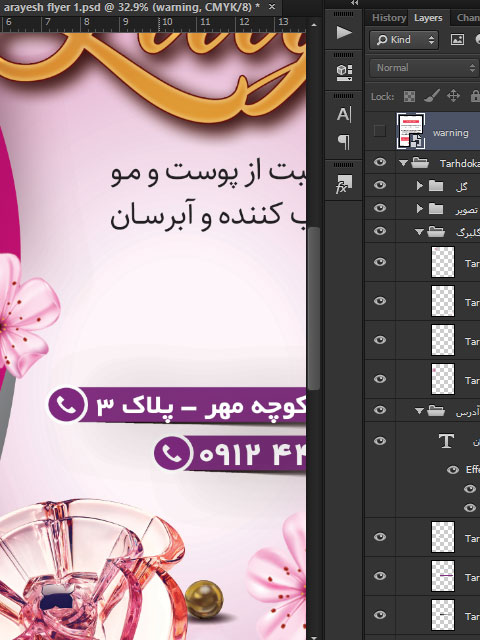
Task: Open the Kind filter dropdown
Action: [x=404, y=40]
